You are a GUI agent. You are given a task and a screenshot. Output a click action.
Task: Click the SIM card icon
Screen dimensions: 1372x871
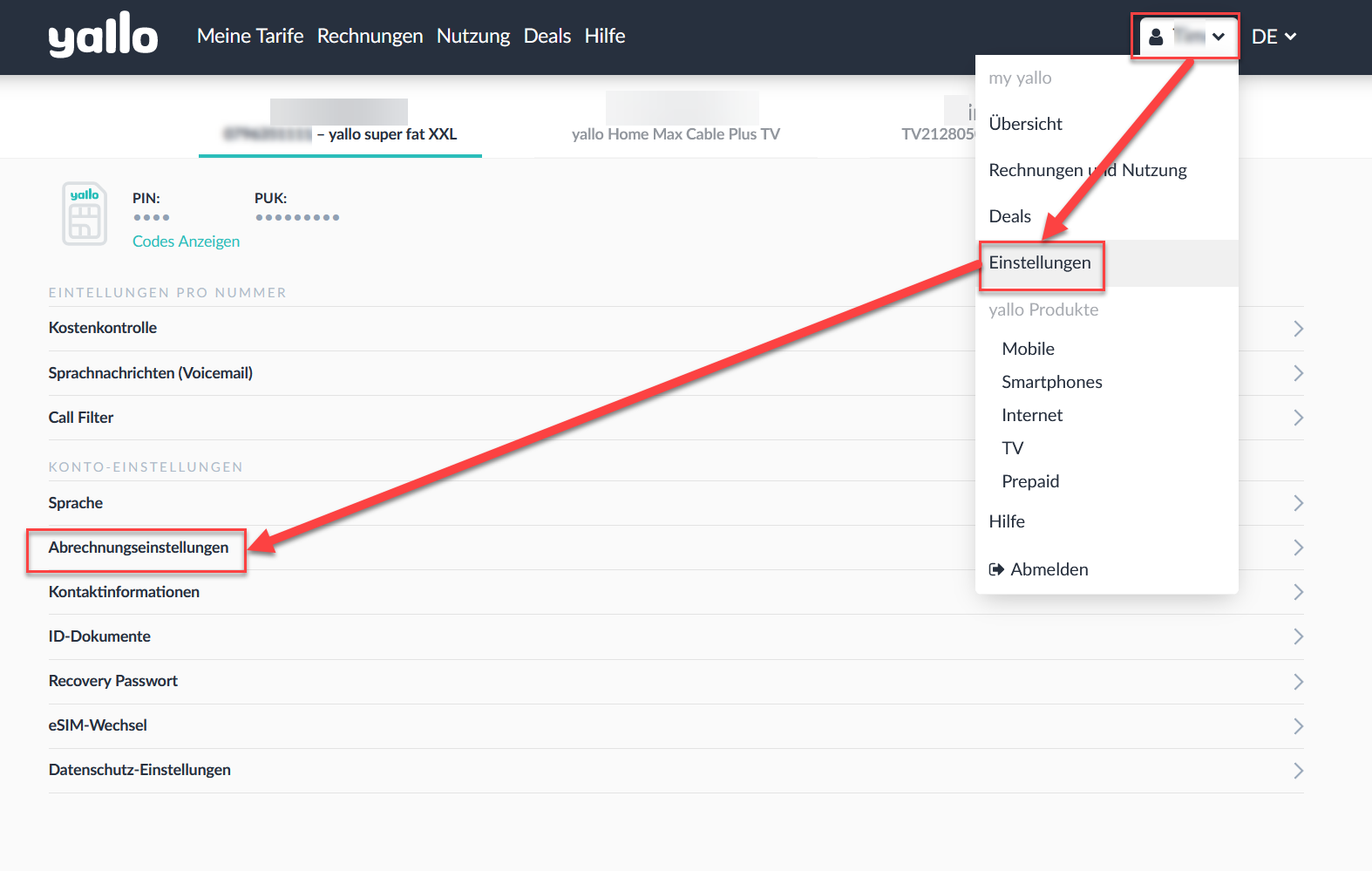click(85, 214)
